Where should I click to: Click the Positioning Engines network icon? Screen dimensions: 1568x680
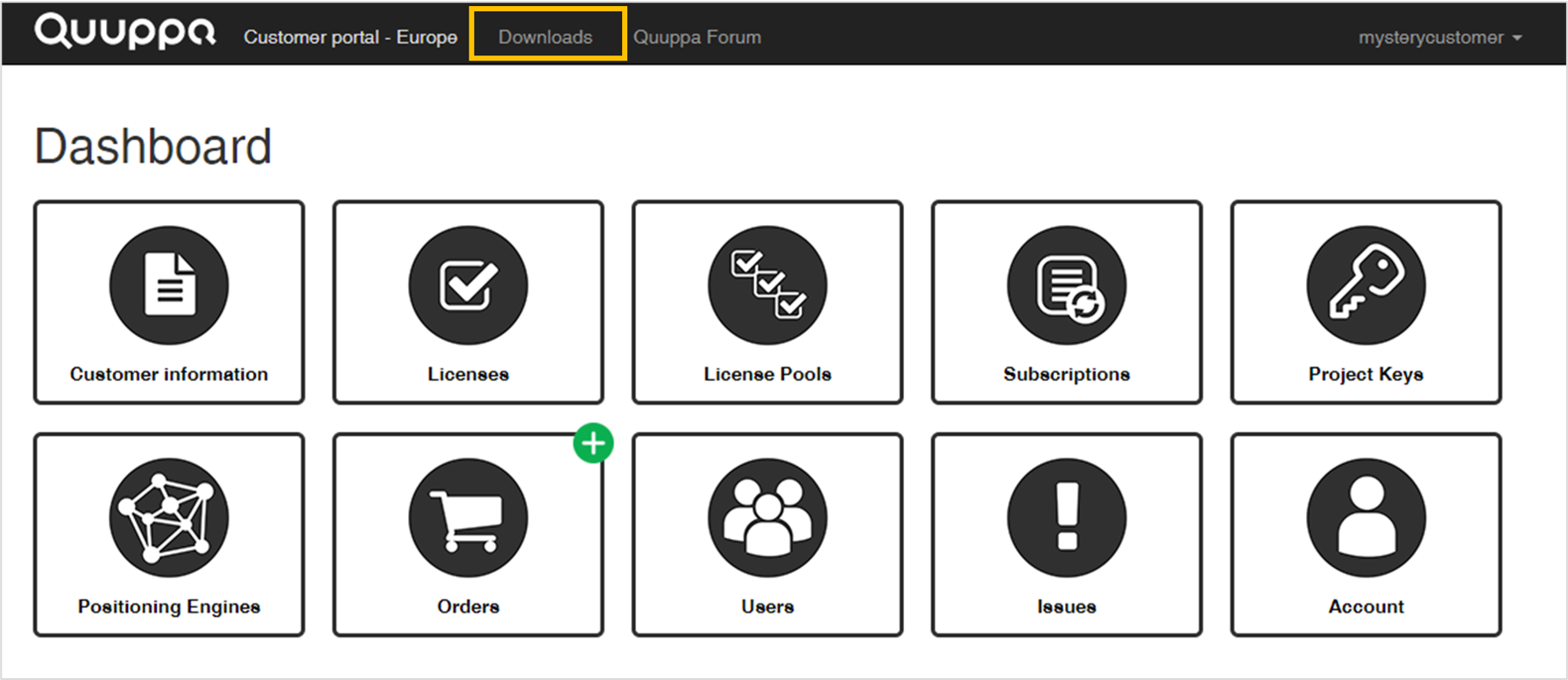(x=169, y=518)
